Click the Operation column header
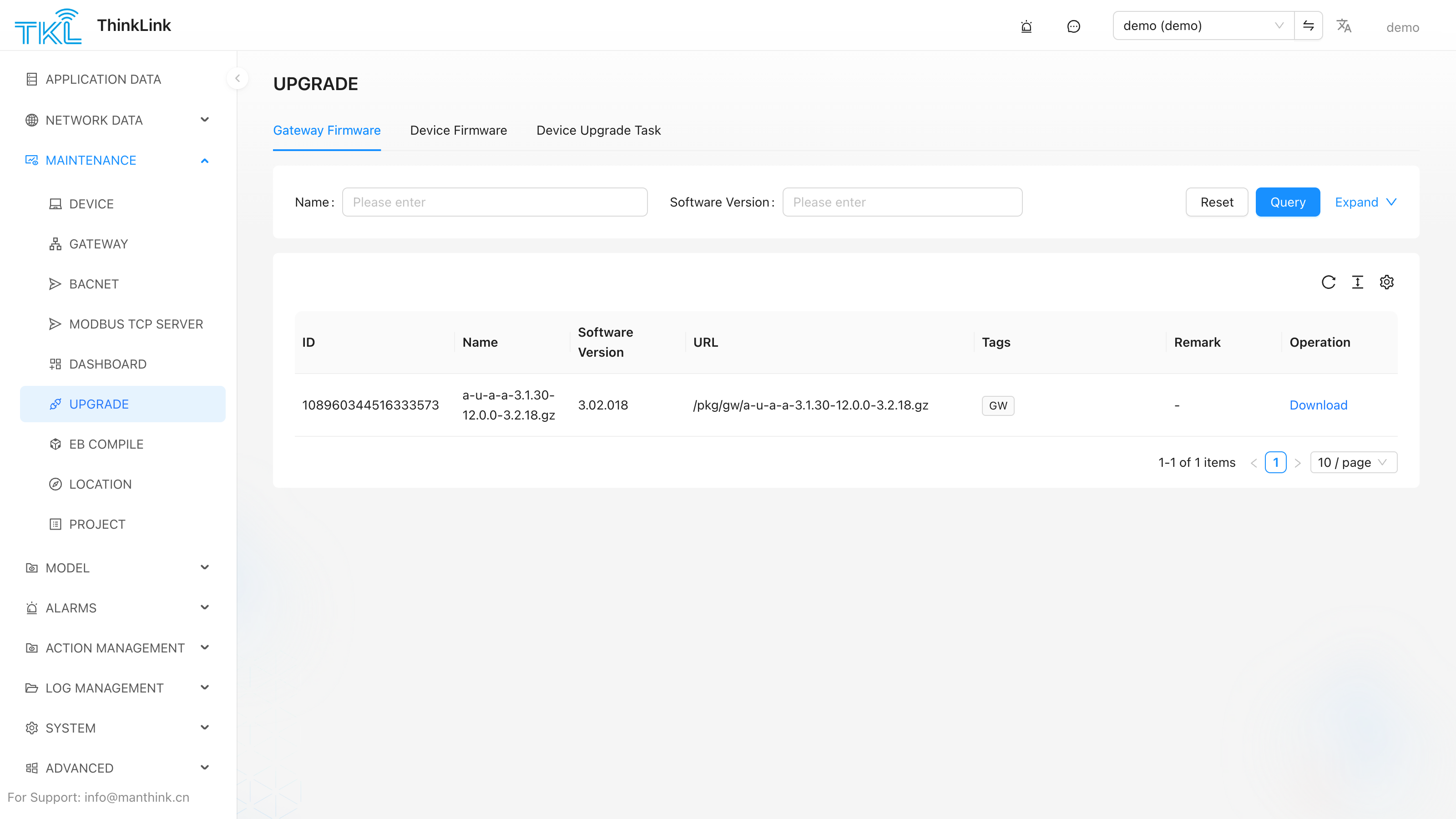 [x=1320, y=343]
